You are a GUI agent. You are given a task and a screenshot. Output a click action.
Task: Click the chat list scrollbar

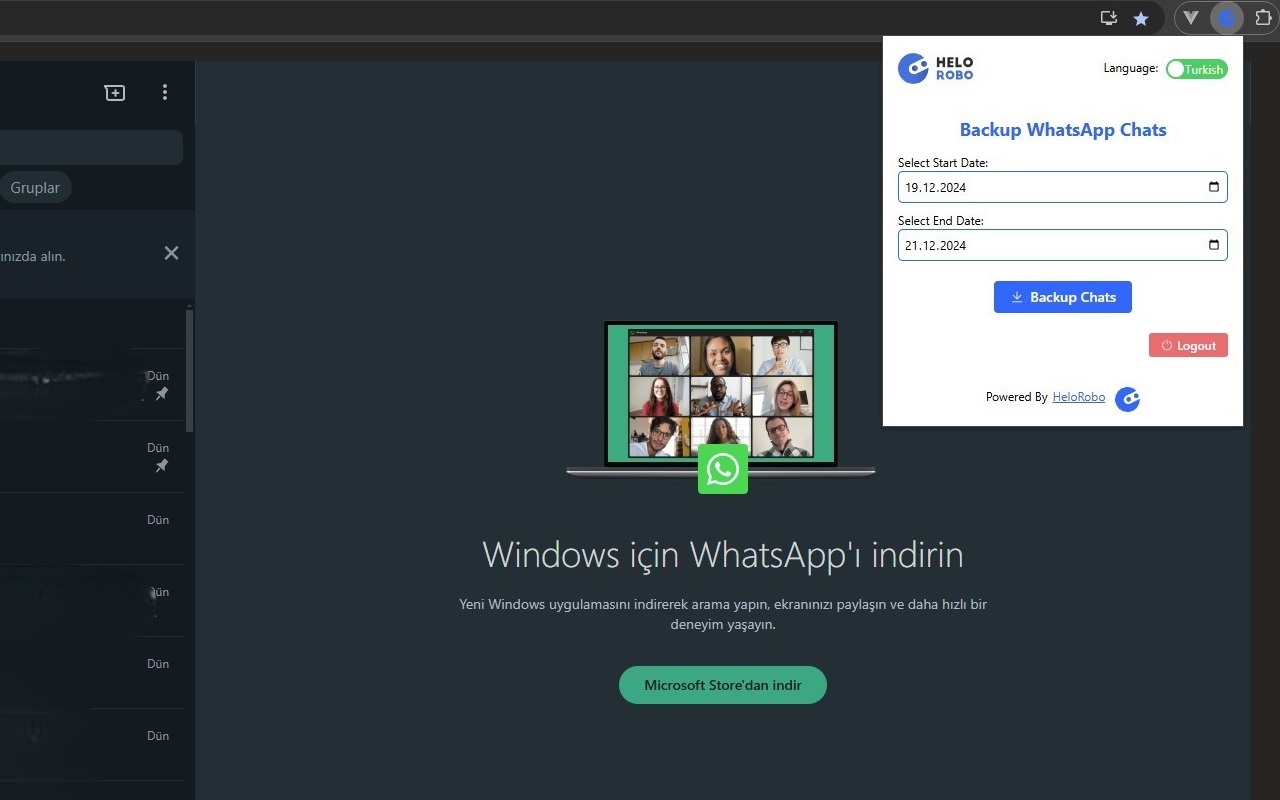click(189, 370)
